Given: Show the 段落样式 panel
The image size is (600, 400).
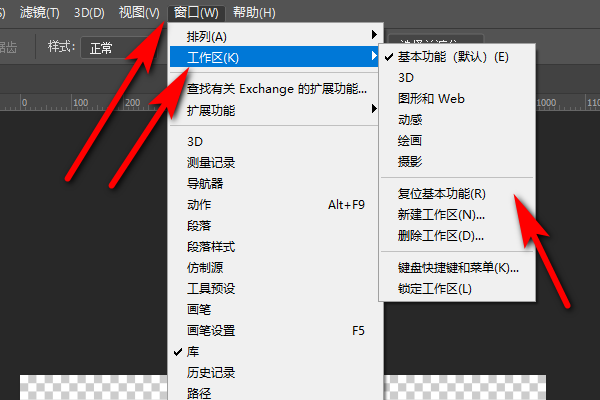Looking at the screenshot, I should (x=275, y=247).
